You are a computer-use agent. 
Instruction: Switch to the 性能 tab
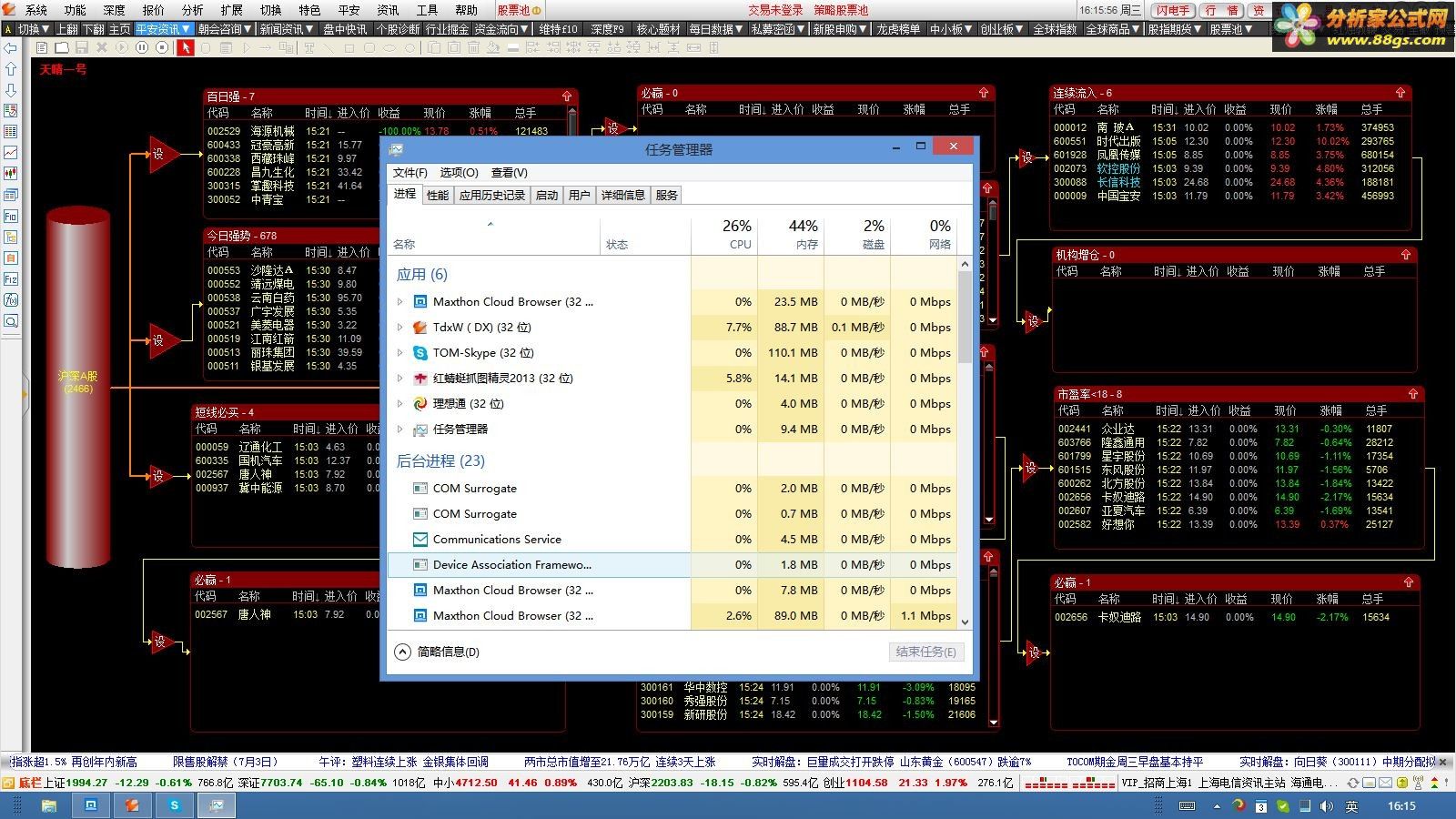(x=438, y=195)
